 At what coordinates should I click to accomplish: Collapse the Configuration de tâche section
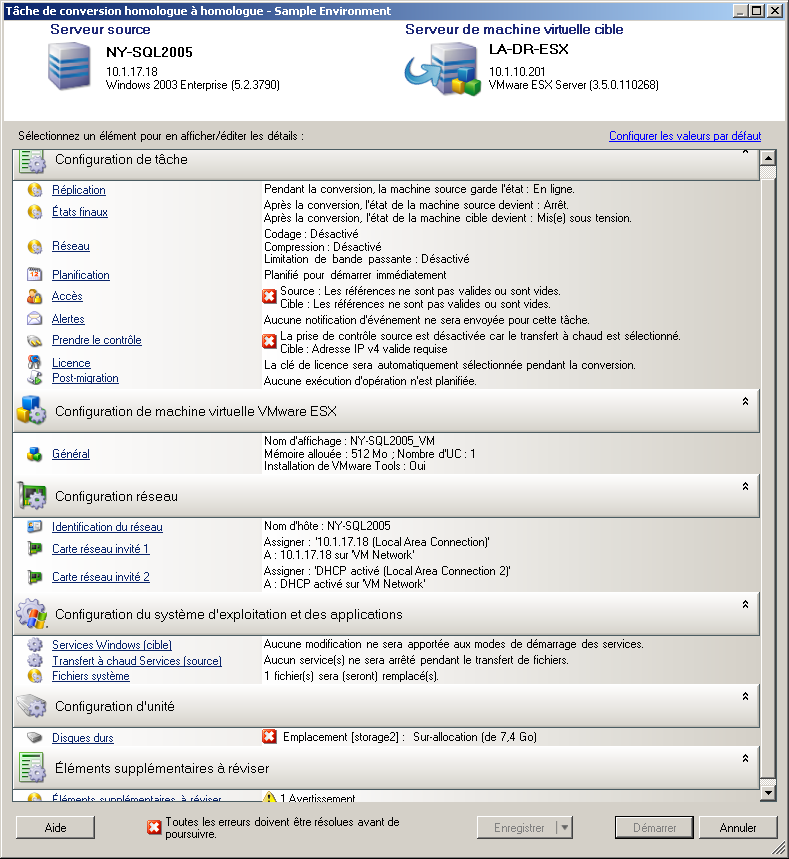745,151
